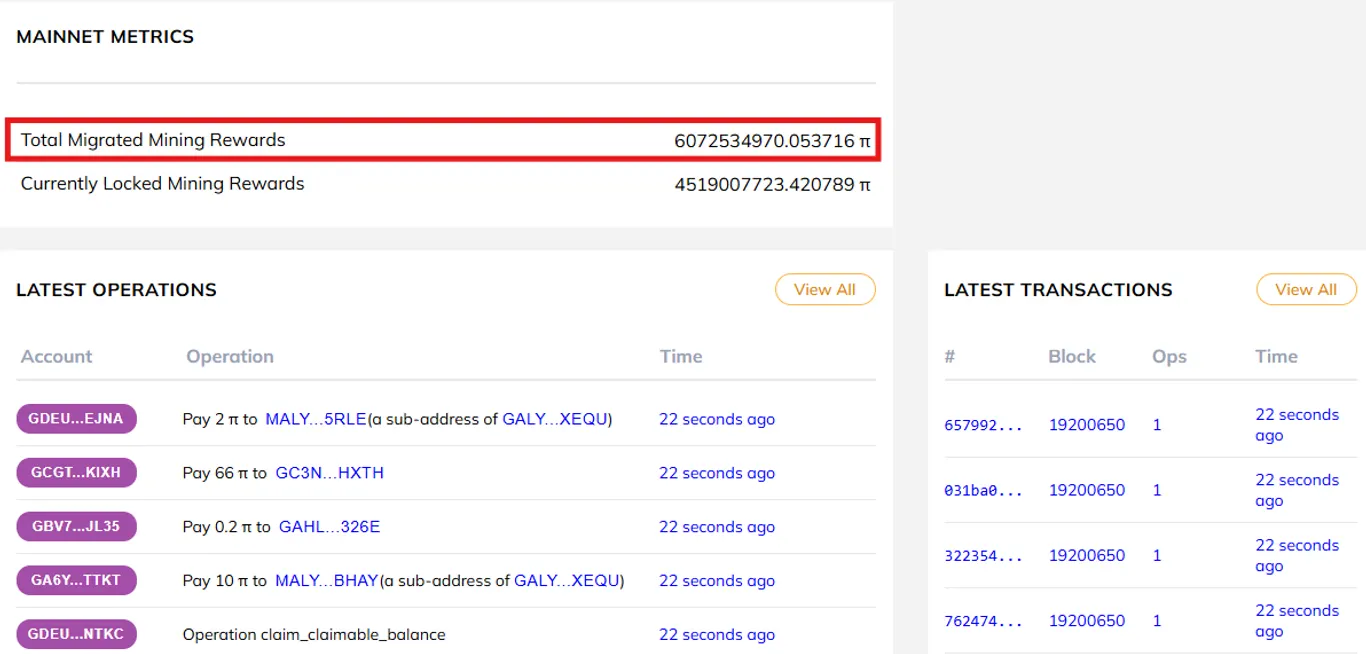Open block 19200650 in 762474 row
This screenshot has height=654, width=1366.
coord(1087,621)
